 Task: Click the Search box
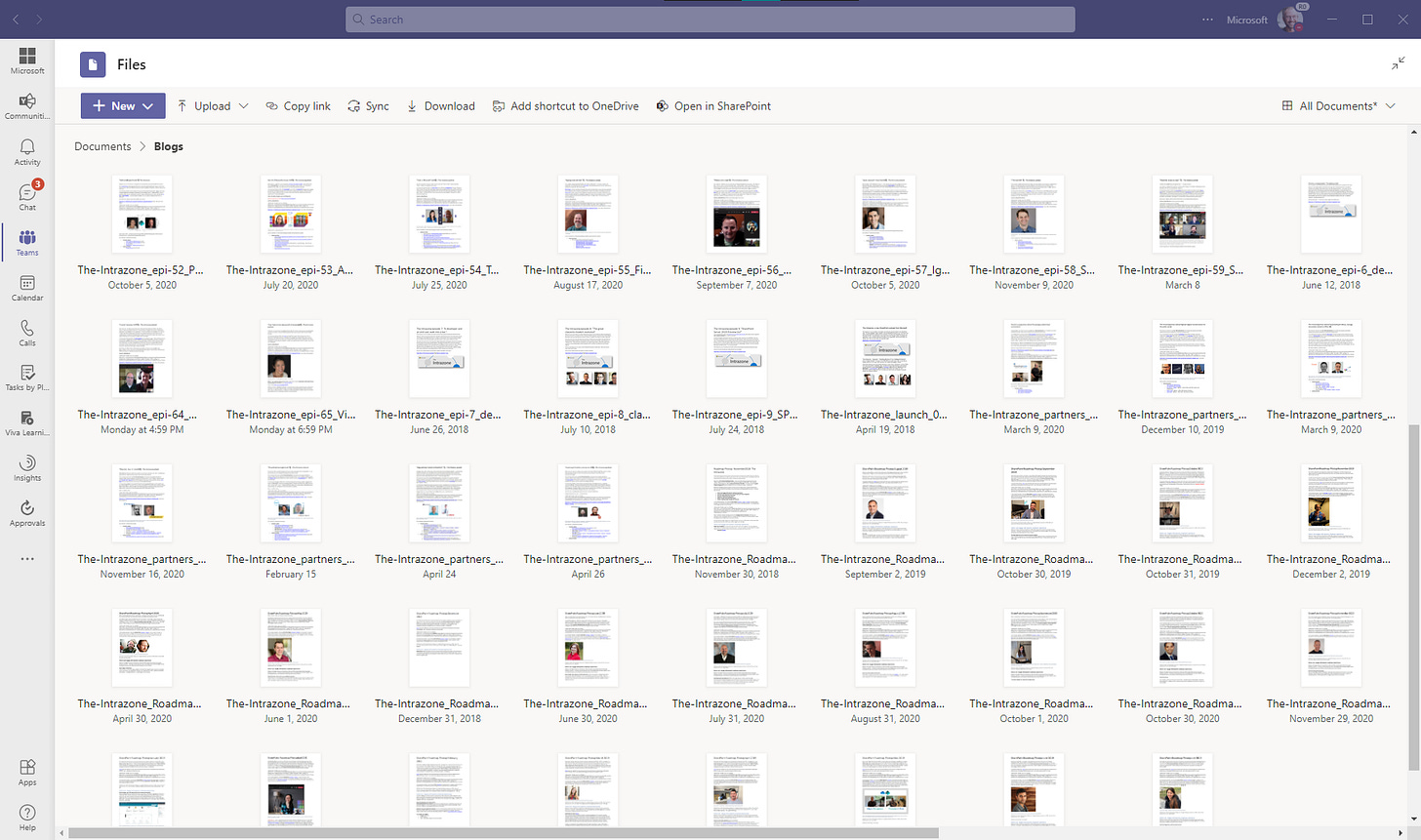pos(710,20)
